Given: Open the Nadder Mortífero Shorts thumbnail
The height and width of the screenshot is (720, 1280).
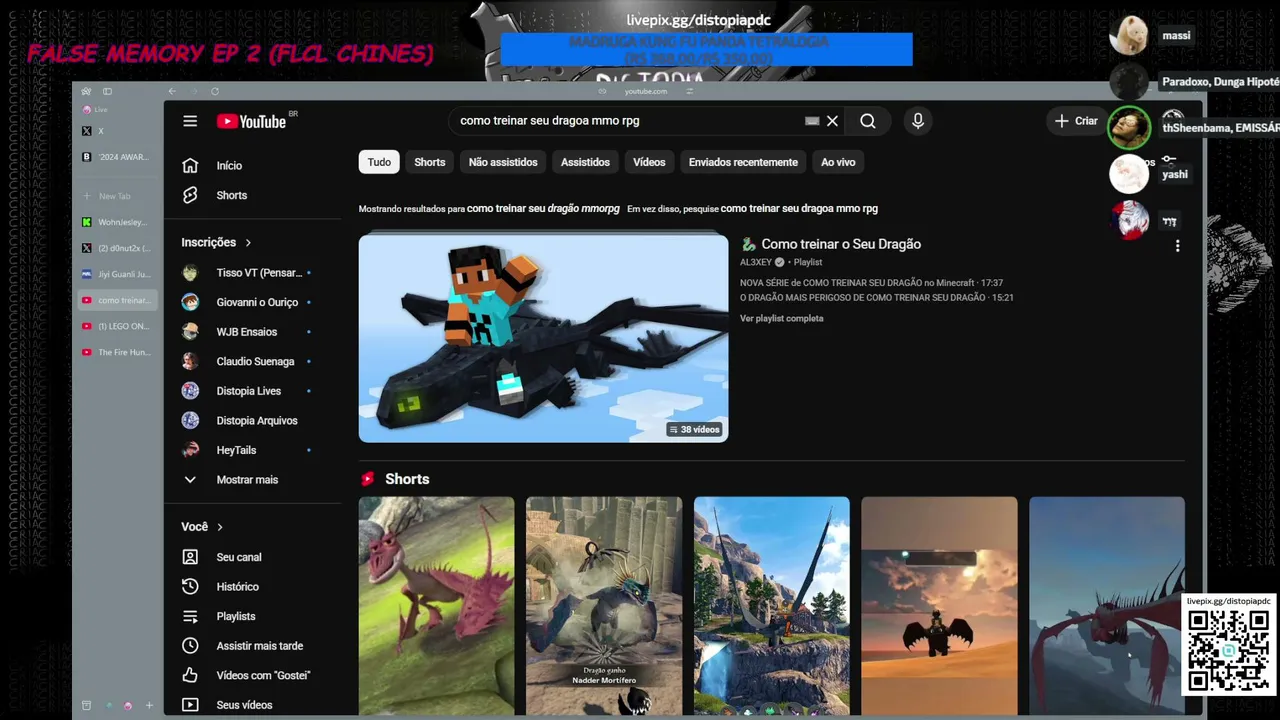Looking at the screenshot, I should pyautogui.click(x=604, y=606).
